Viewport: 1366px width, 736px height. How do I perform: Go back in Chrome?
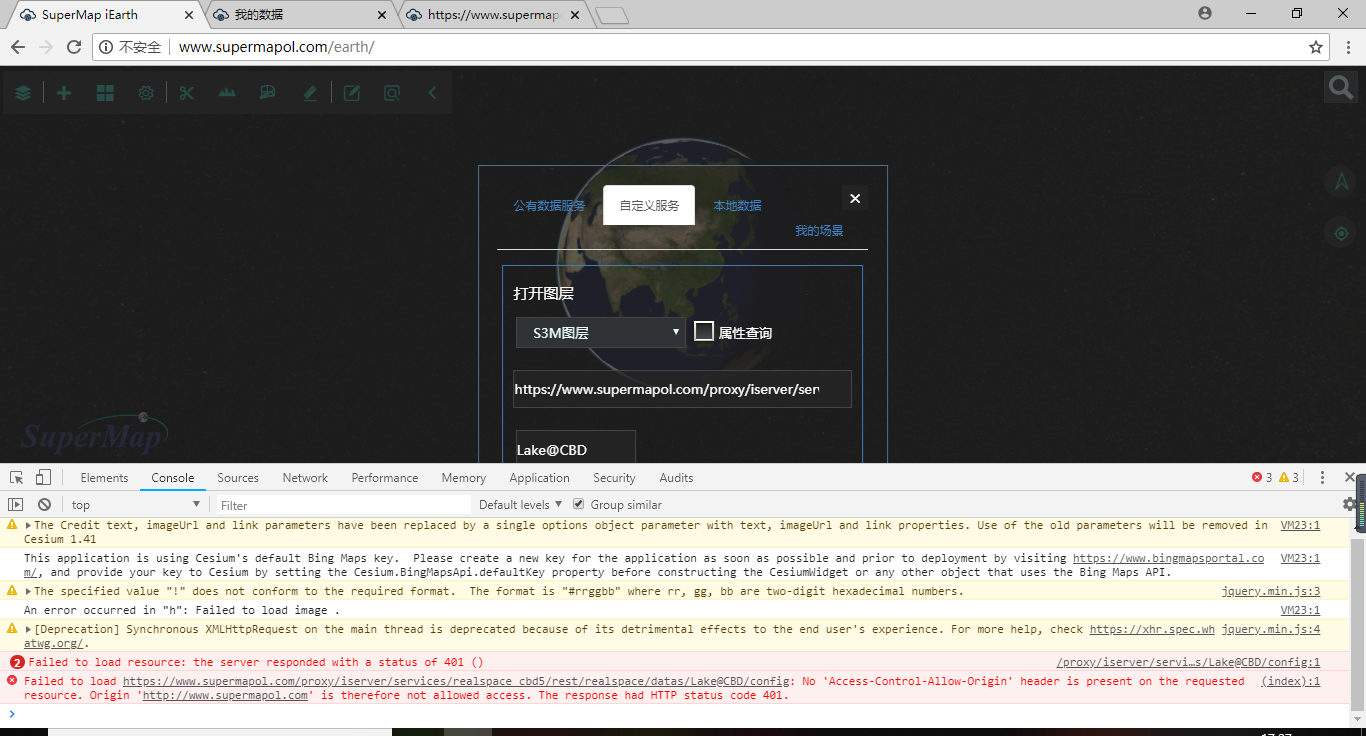tap(18, 47)
